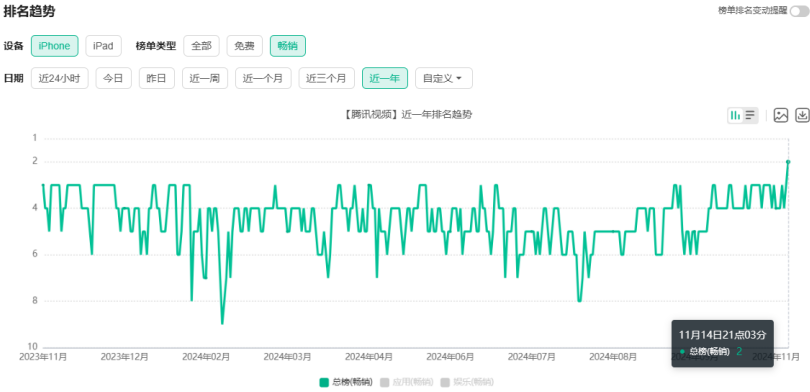
Task: Click chart title 近一年排名趋势
Action: (407, 115)
